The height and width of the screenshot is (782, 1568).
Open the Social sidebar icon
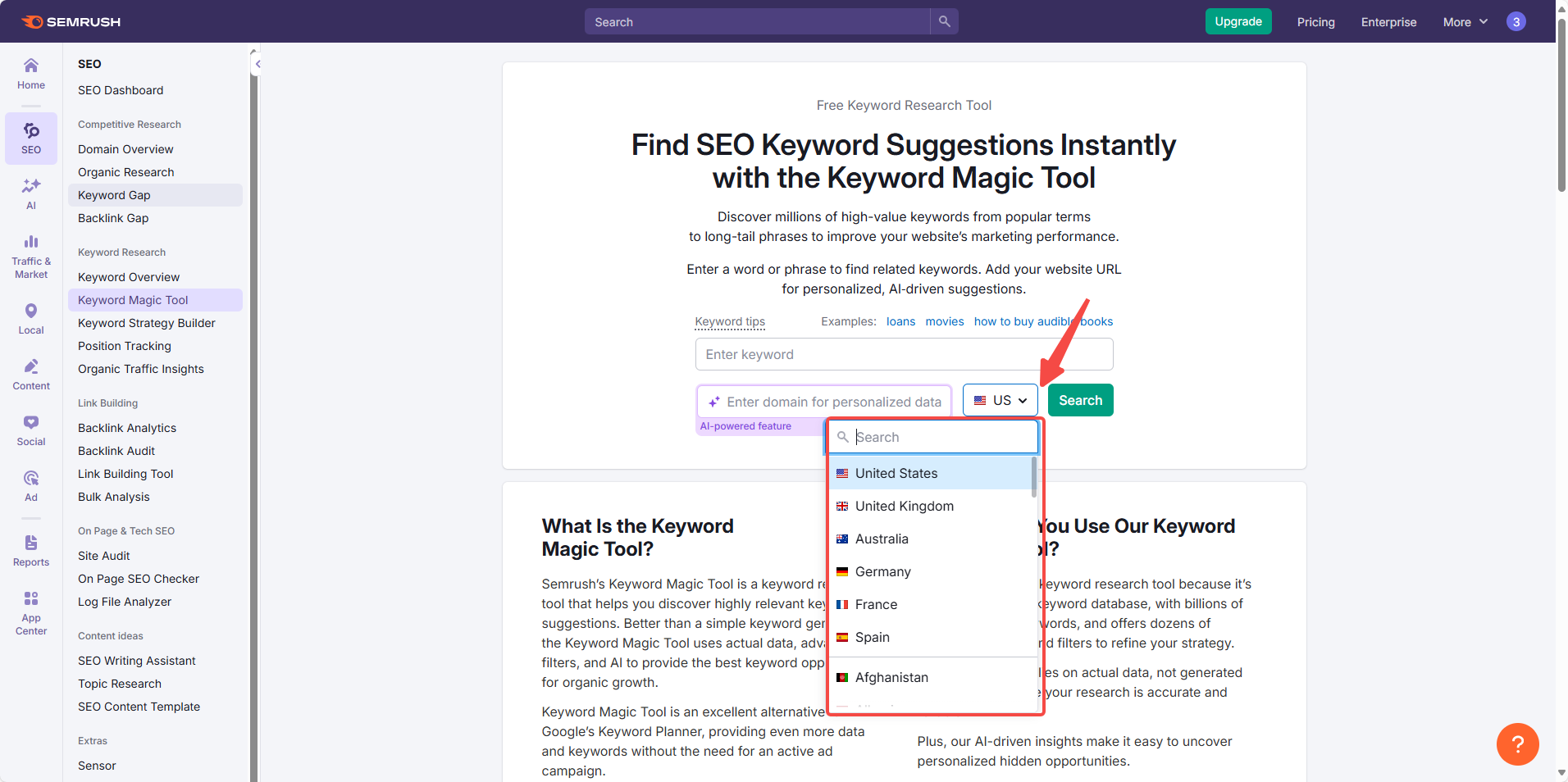coord(31,430)
